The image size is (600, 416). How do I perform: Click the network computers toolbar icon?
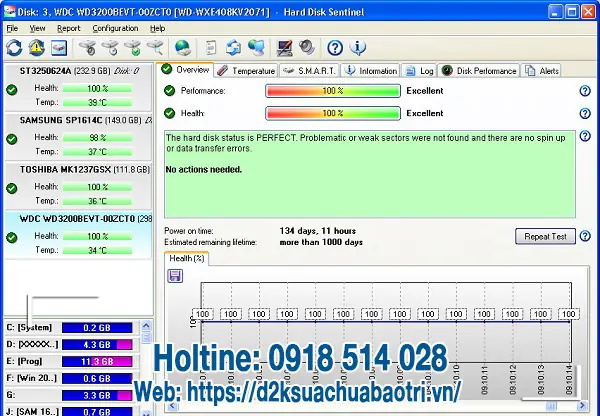point(256,48)
